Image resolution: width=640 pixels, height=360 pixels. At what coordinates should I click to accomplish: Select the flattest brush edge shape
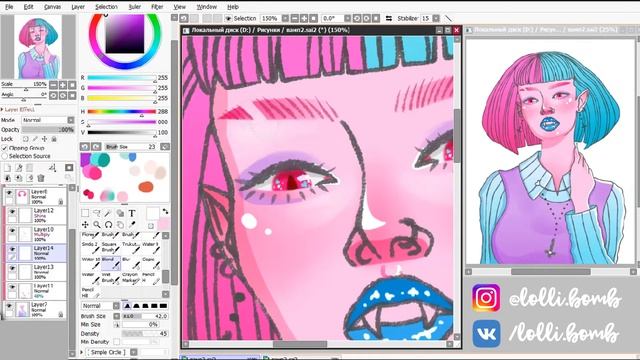[x=163, y=306]
